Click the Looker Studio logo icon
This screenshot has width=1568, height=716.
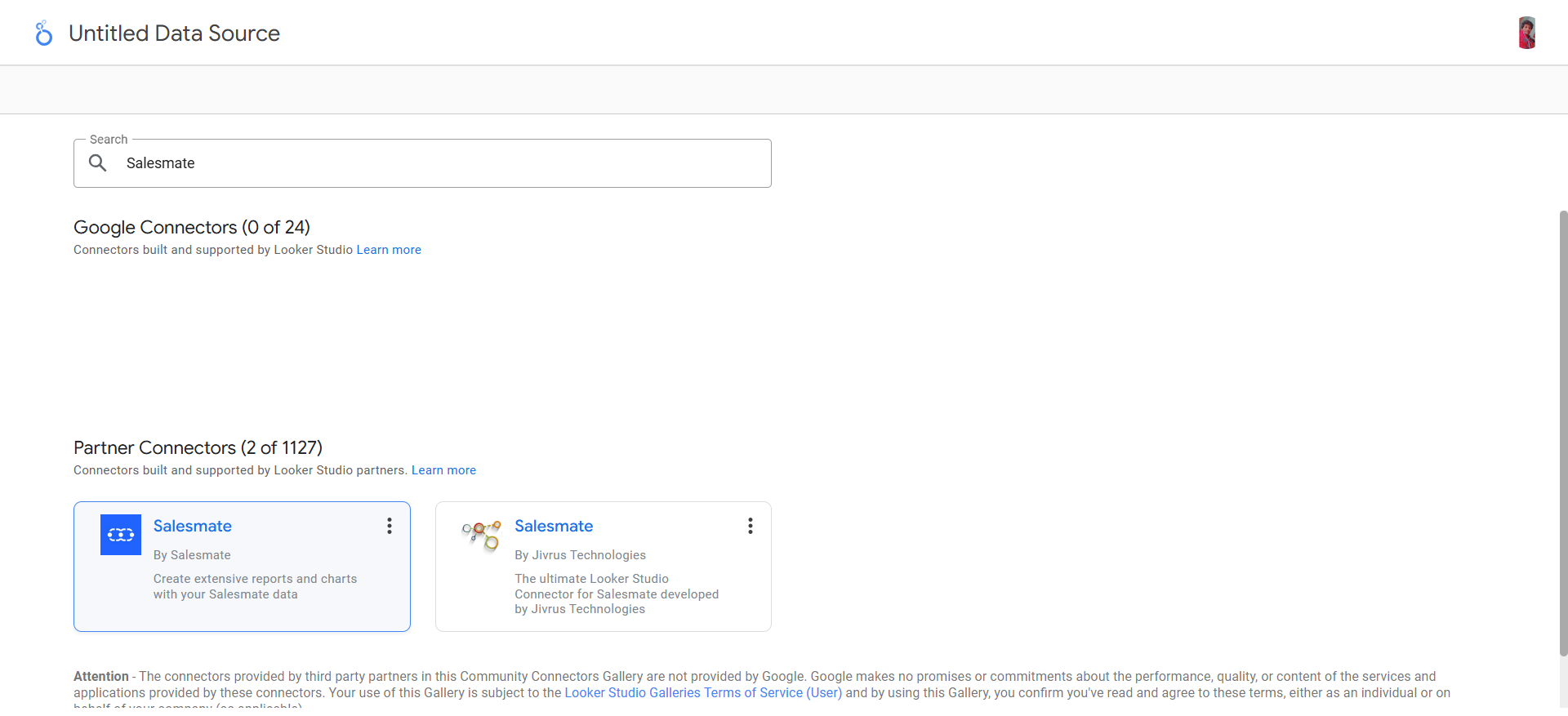[x=44, y=33]
